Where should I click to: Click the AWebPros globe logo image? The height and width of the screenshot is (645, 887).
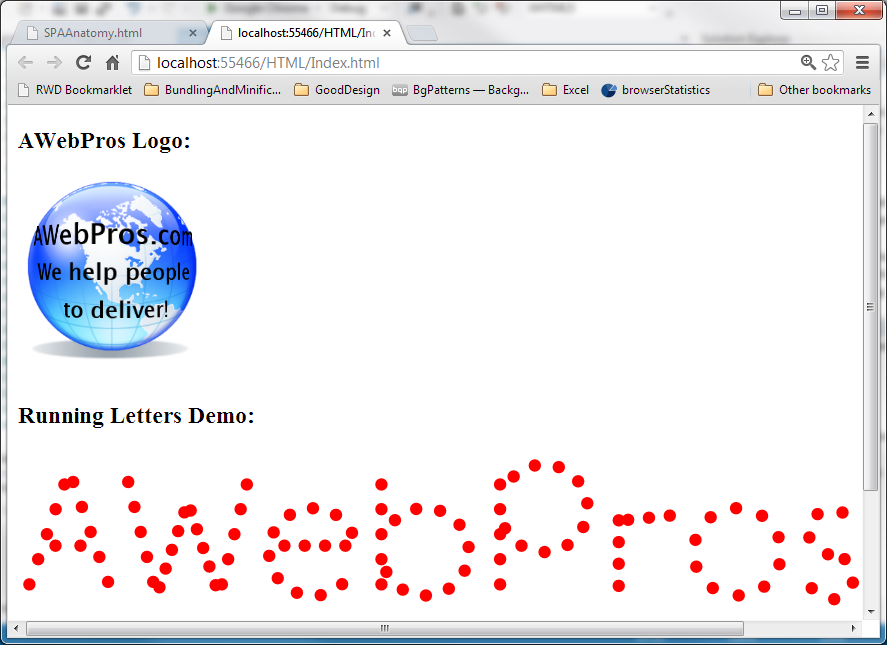(112, 269)
